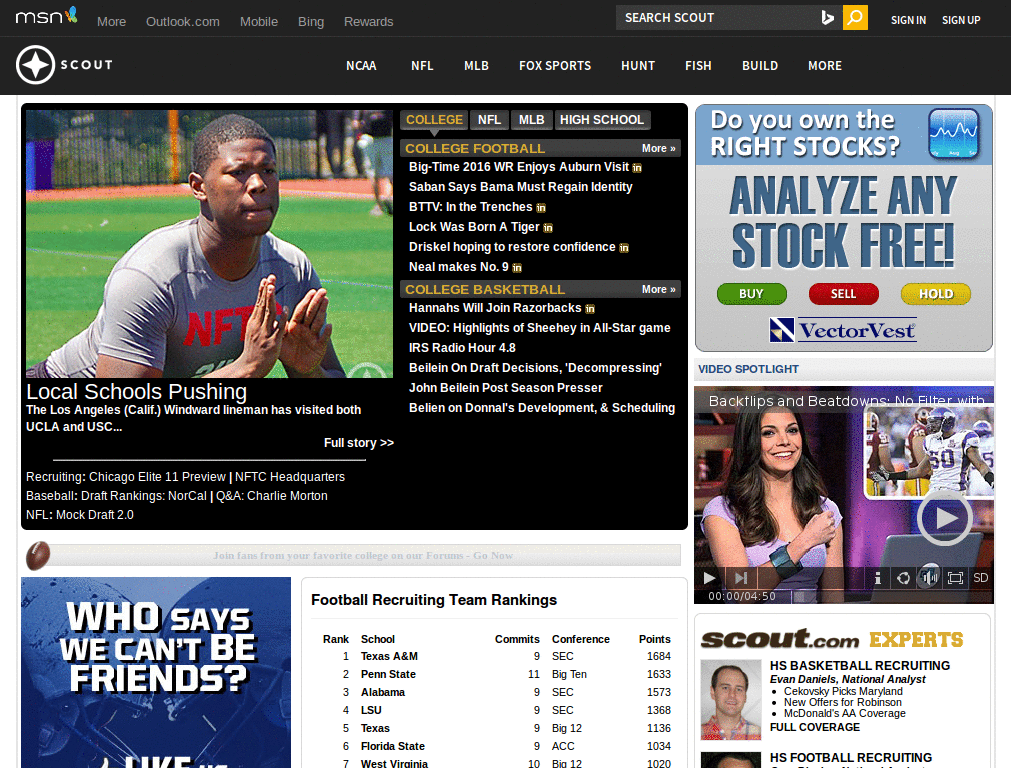The image size is (1024, 768).
Task: Click the yellow HOLD button
Action: click(936, 294)
